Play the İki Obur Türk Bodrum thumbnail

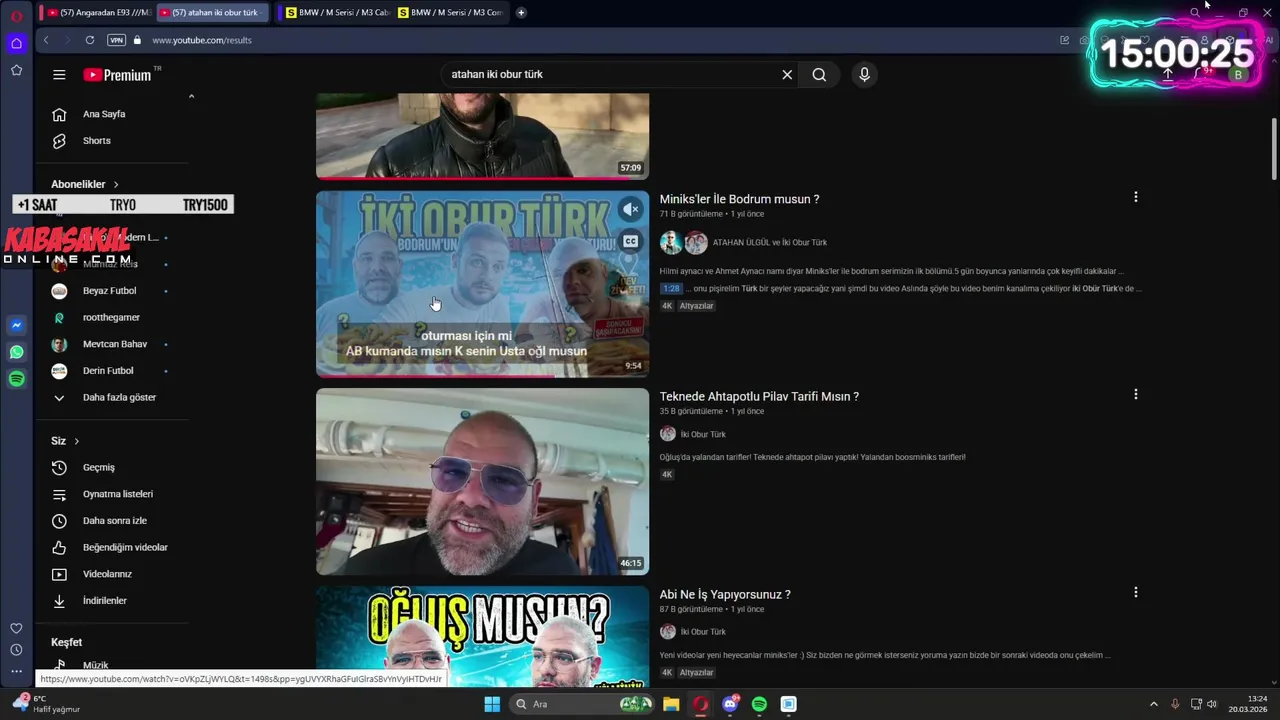pyautogui.click(x=482, y=284)
